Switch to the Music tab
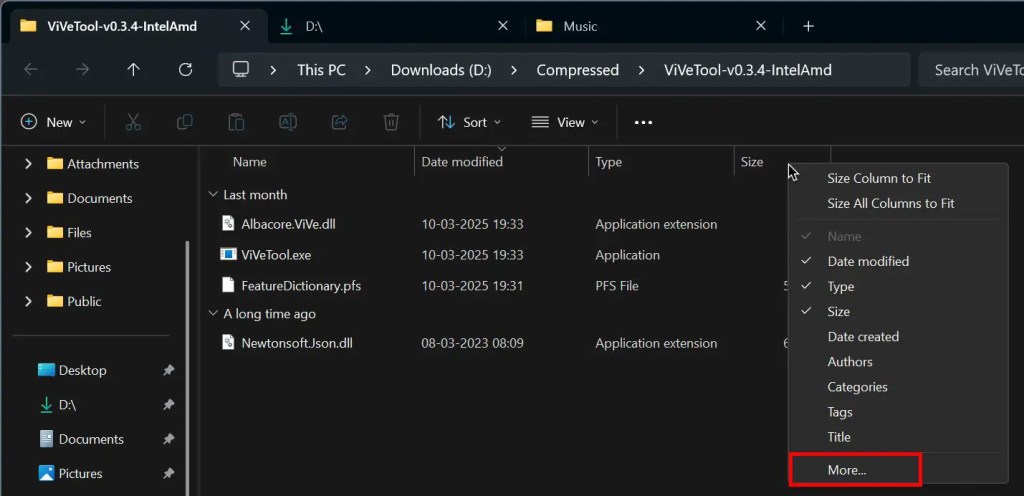 tap(651, 26)
